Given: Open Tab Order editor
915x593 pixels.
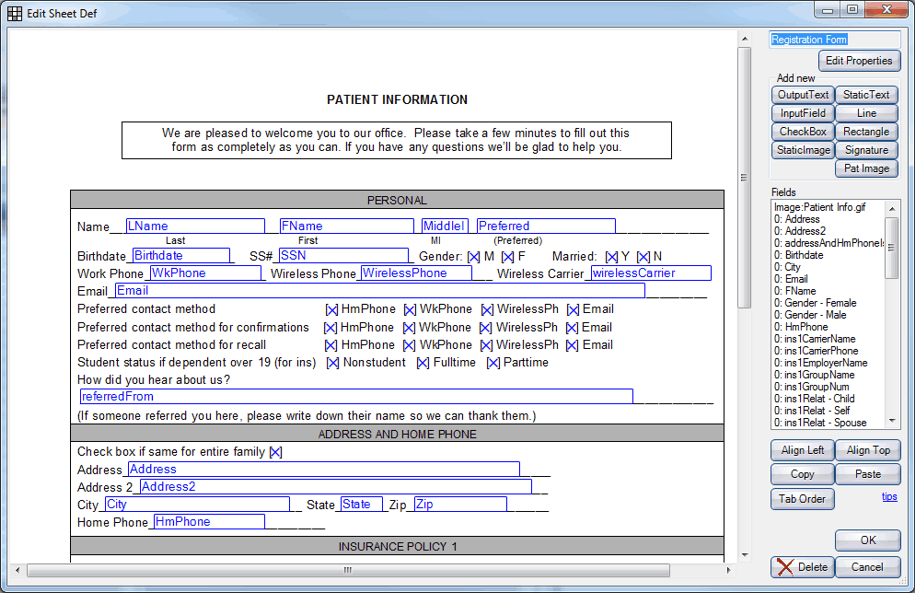Looking at the screenshot, I should [x=802, y=499].
